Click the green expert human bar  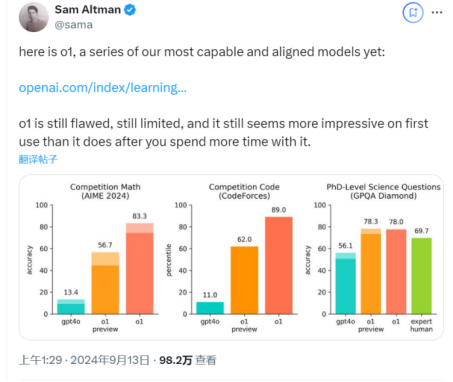(421, 276)
